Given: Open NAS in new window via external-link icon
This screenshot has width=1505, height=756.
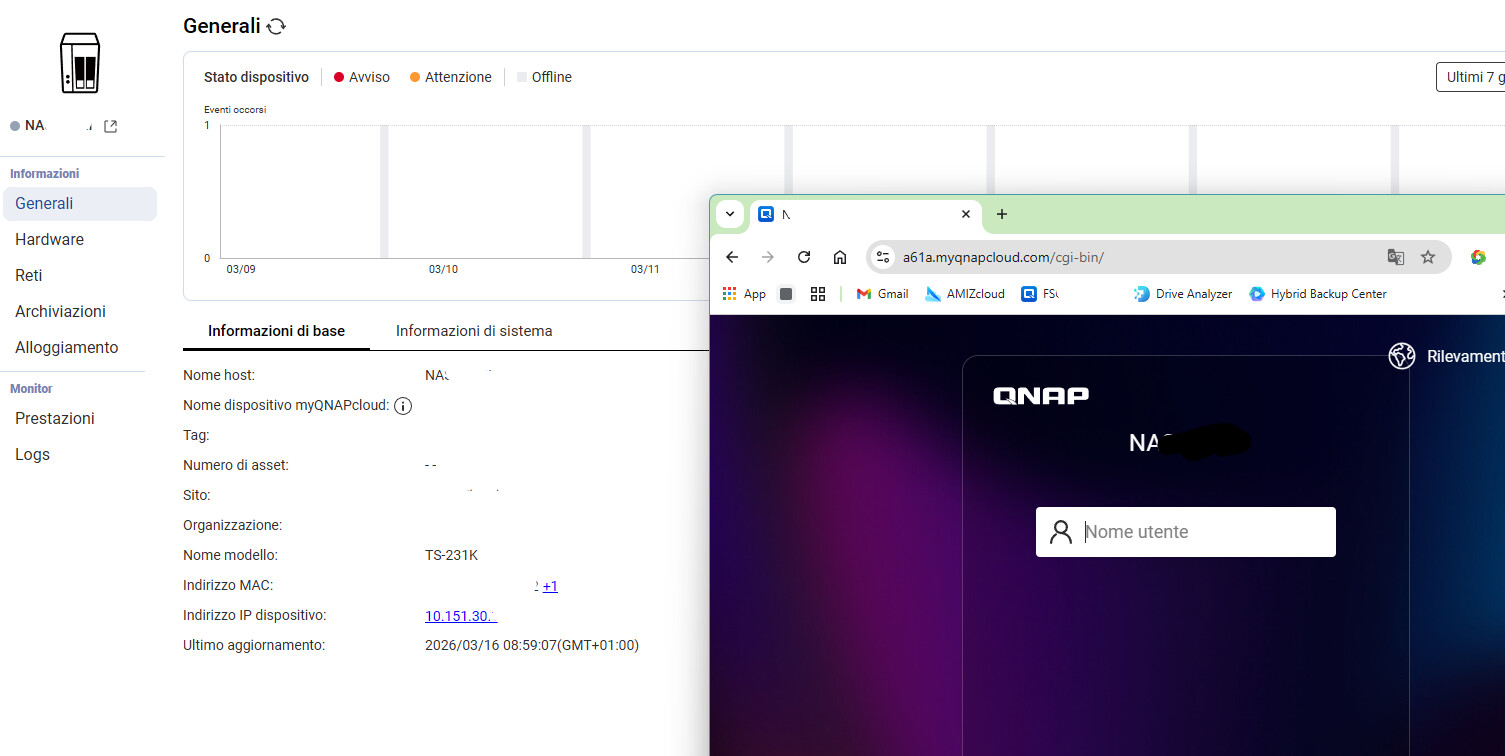Looking at the screenshot, I should 111,126.
